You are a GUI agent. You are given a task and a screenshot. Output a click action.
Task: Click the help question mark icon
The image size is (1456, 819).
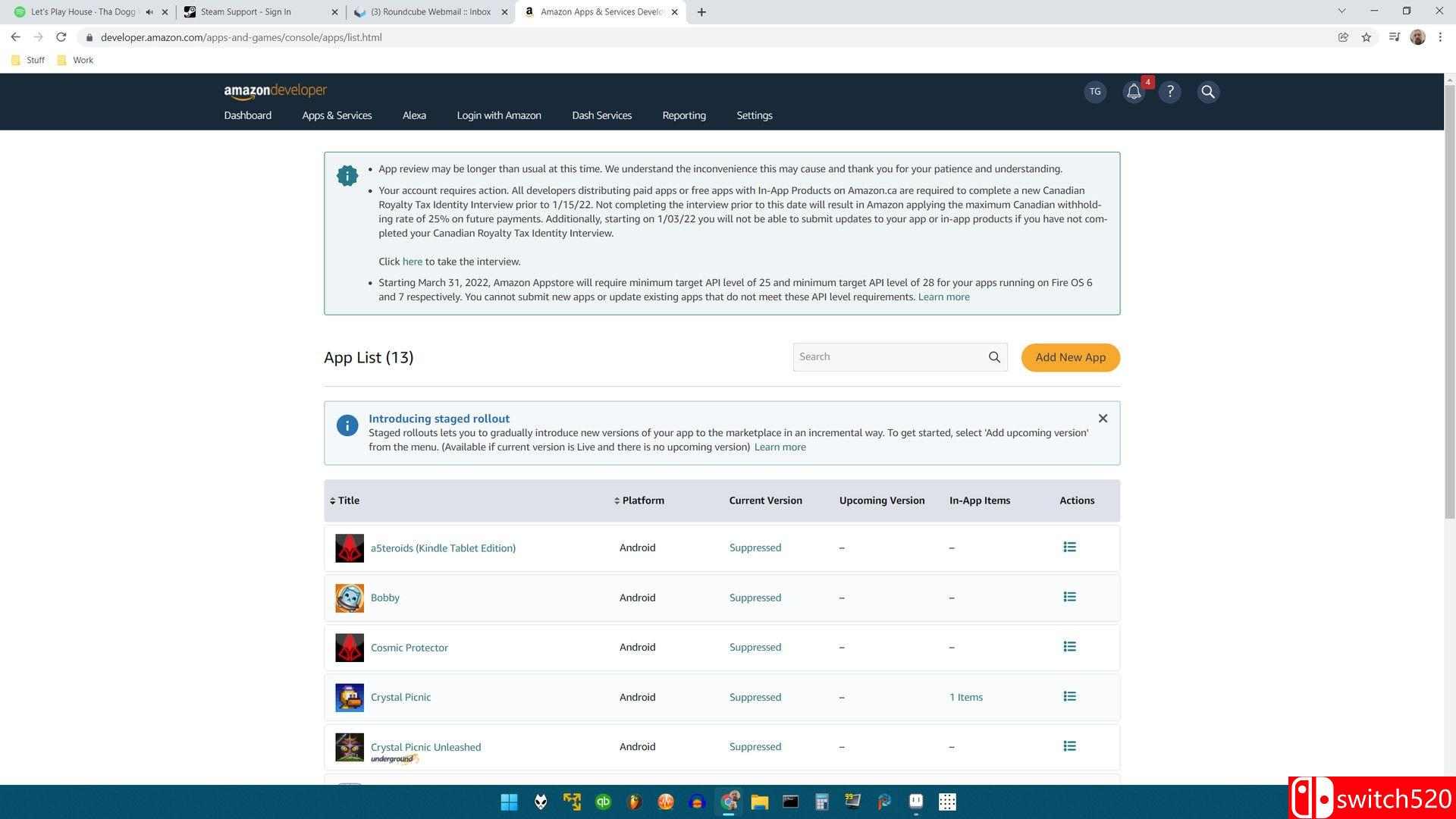(x=1169, y=91)
